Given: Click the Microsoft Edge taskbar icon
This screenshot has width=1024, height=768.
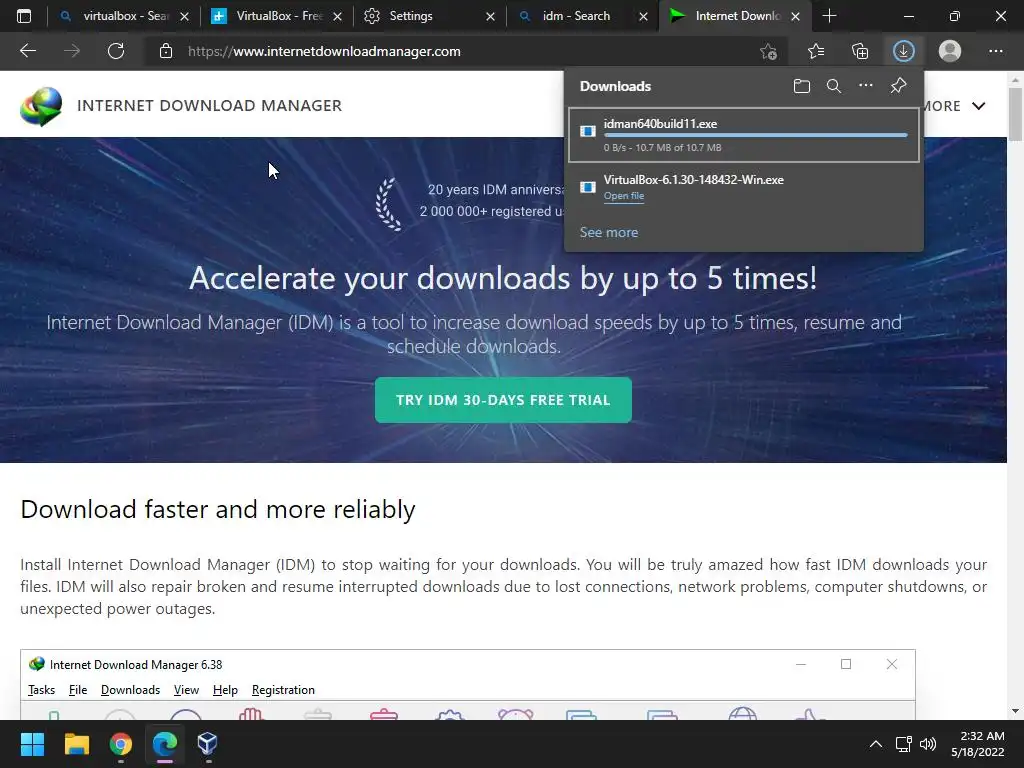Looking at the screenshot, I should 165,744.
